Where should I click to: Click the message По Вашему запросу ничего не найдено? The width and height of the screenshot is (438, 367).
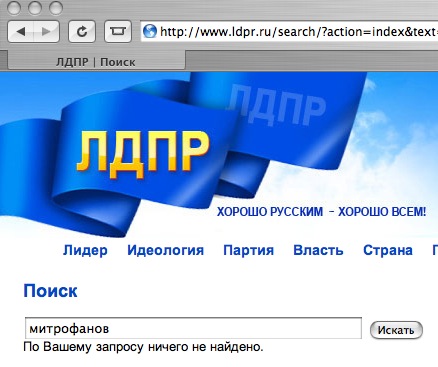tap(143, 347)
